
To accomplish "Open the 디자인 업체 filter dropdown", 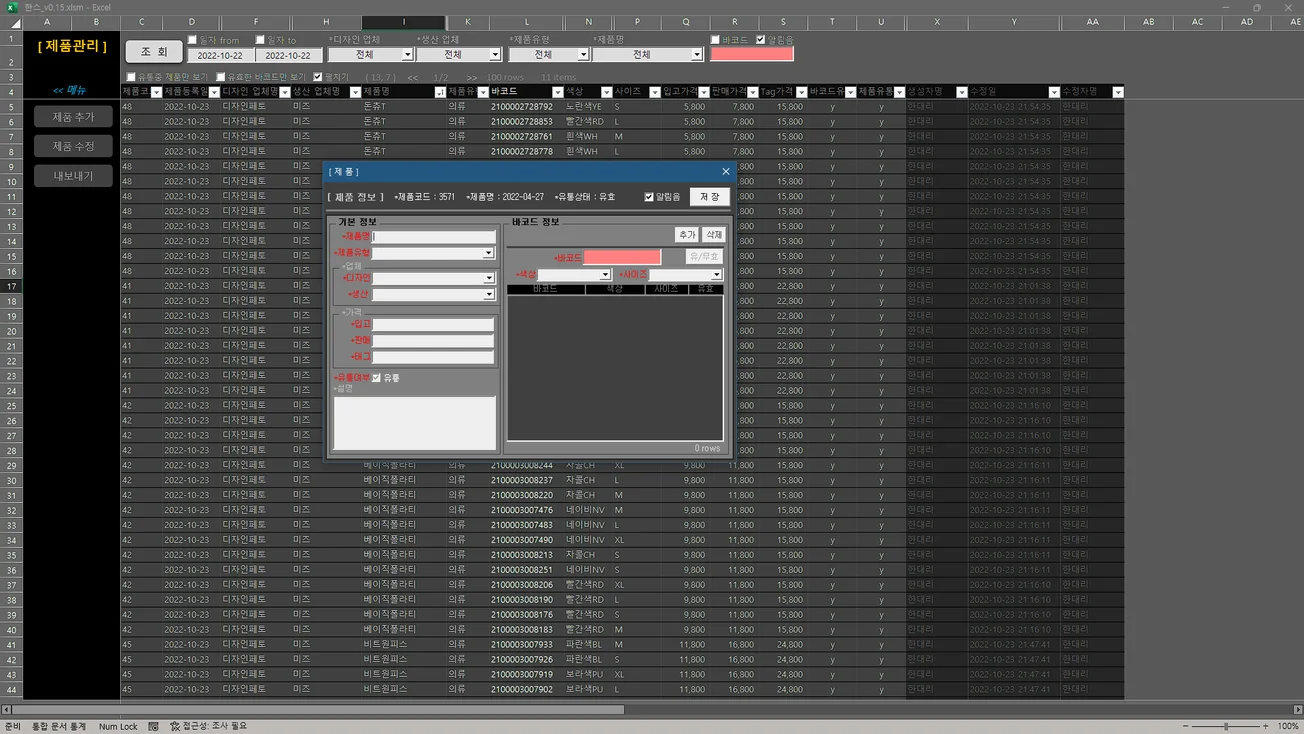I will tap(407, 55).
